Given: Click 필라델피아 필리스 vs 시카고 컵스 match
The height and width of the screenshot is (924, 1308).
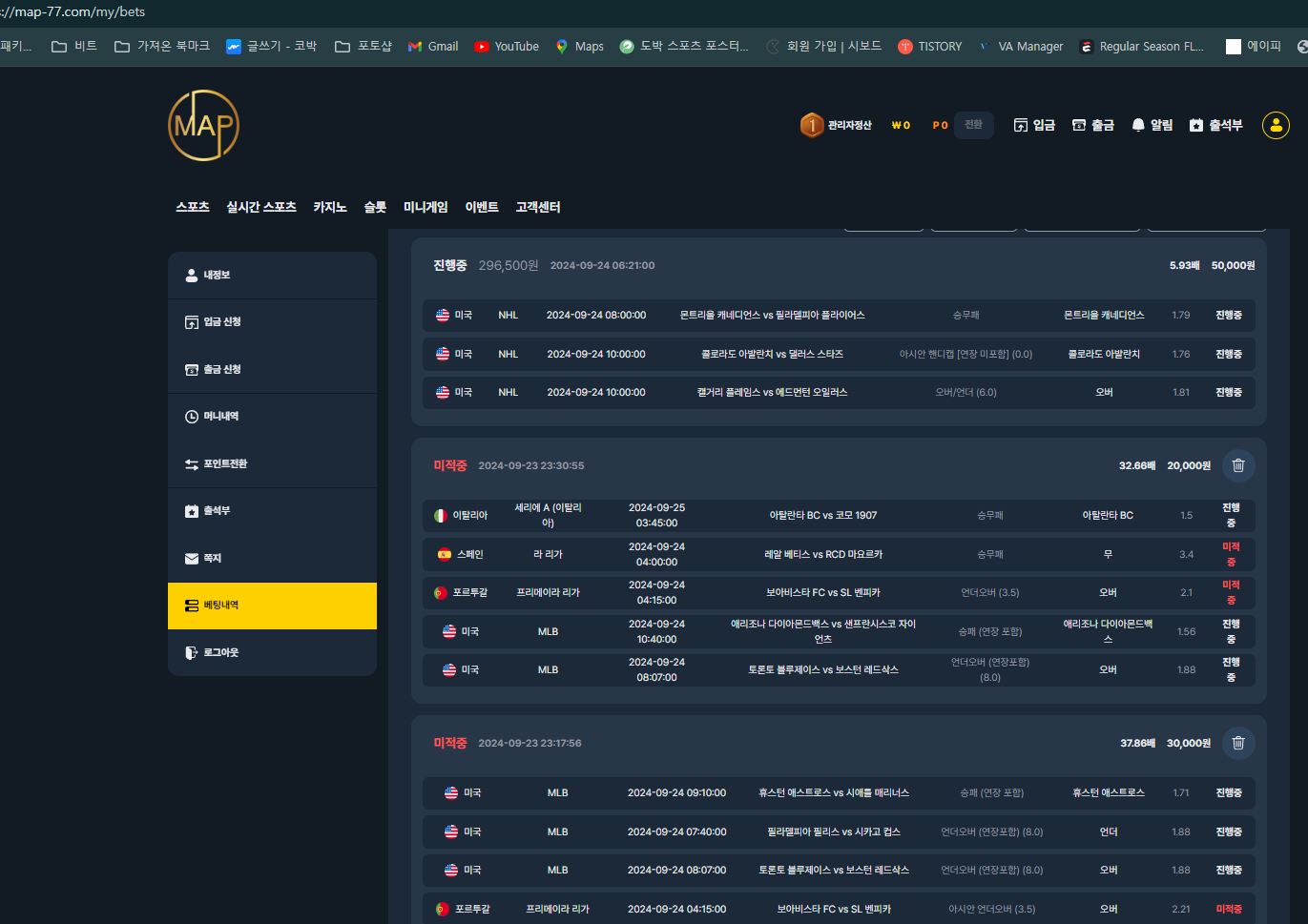Looking at the screenshot, I should pyautogui.click(x=834, y=832).
